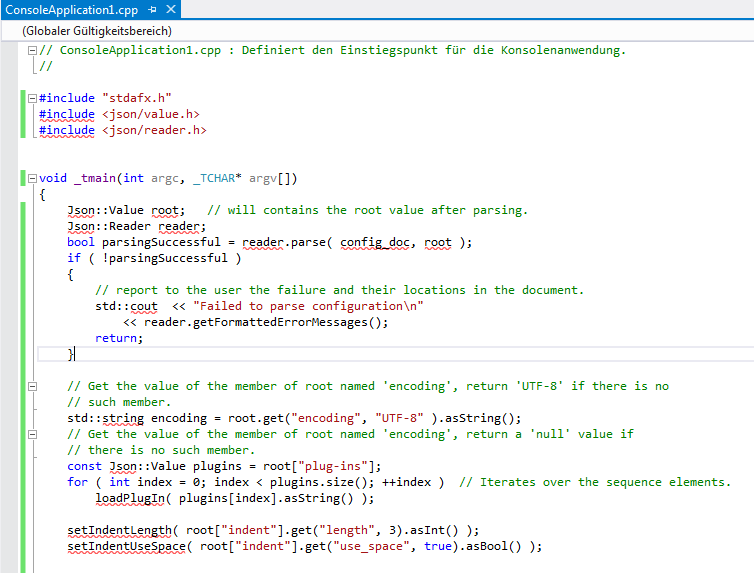Click the "UTF-8" string literal

[x=399, y=418]
